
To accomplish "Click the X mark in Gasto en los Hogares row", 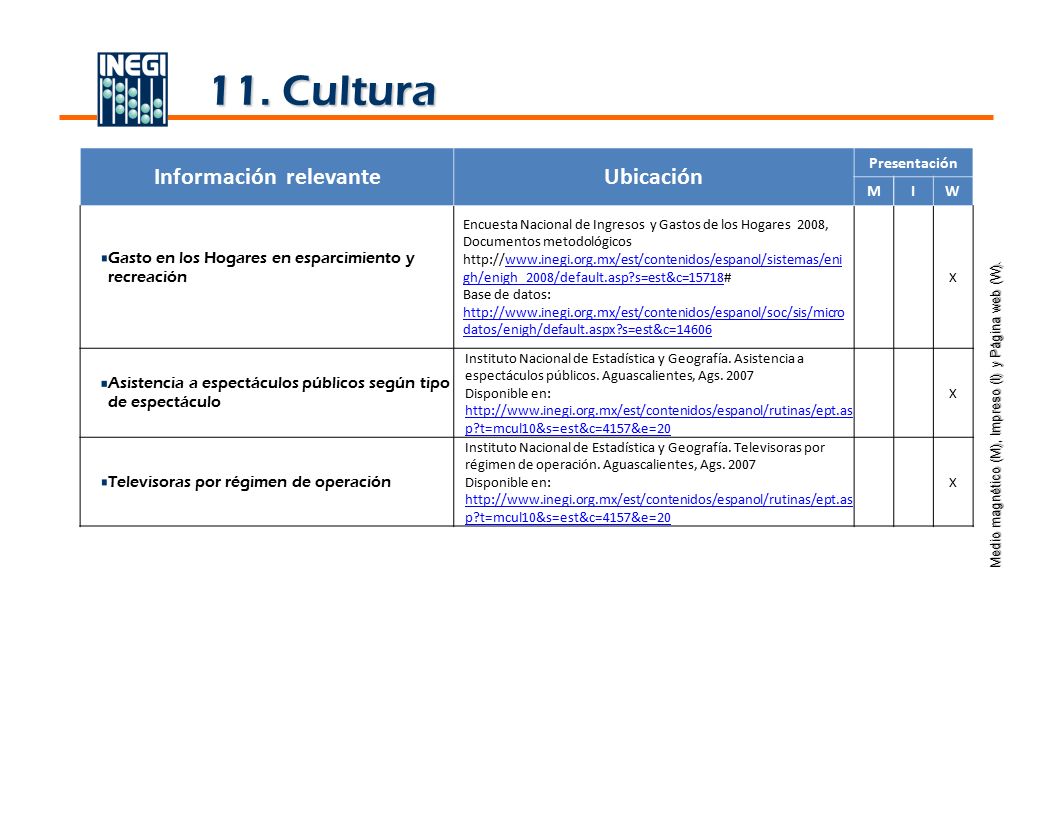I will coord(952,277).
